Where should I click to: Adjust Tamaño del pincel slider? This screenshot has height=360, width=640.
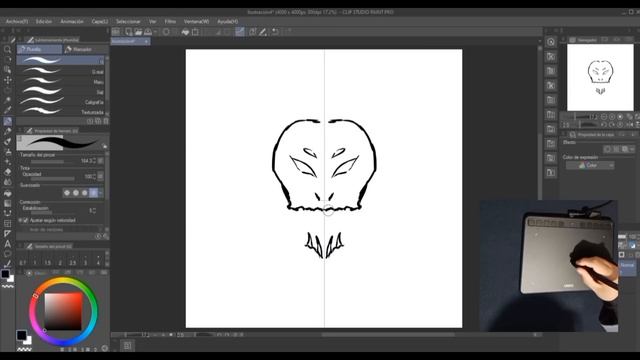[x=52, y=162]
